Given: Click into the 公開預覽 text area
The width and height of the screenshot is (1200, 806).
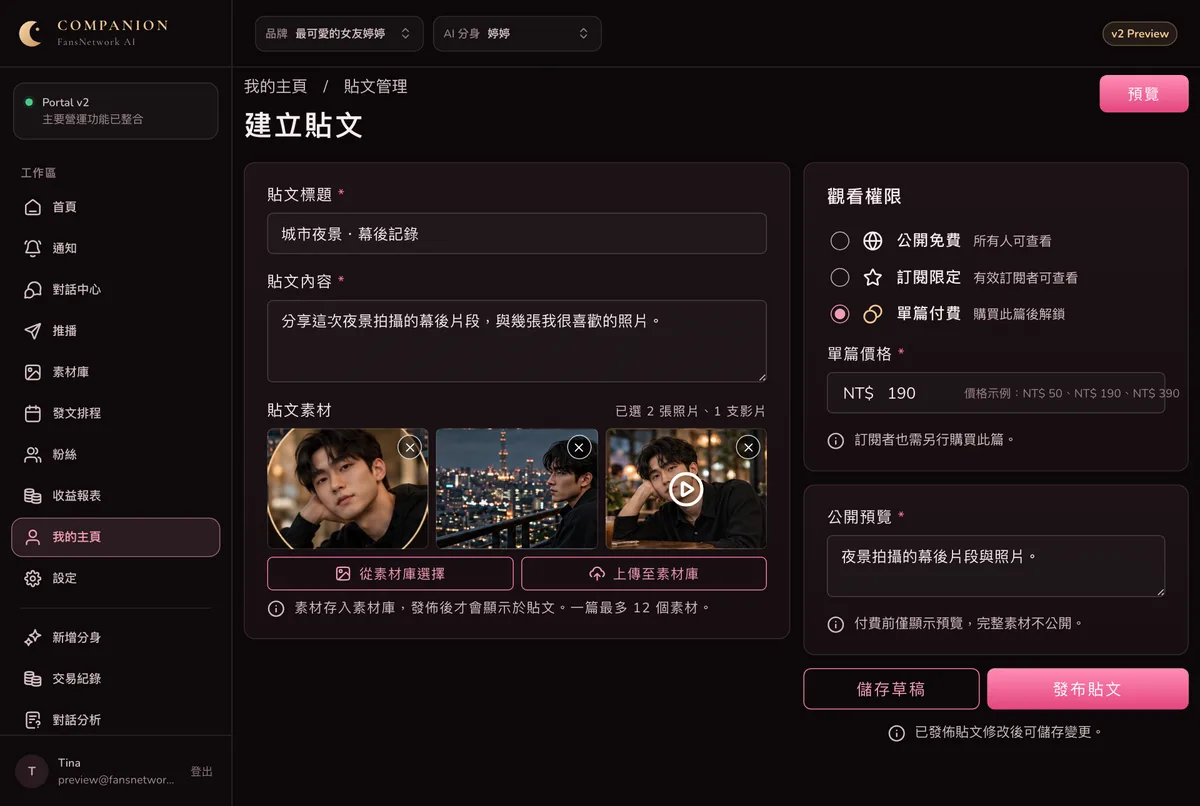Looking at the screenshot, I should click(996, 567).
